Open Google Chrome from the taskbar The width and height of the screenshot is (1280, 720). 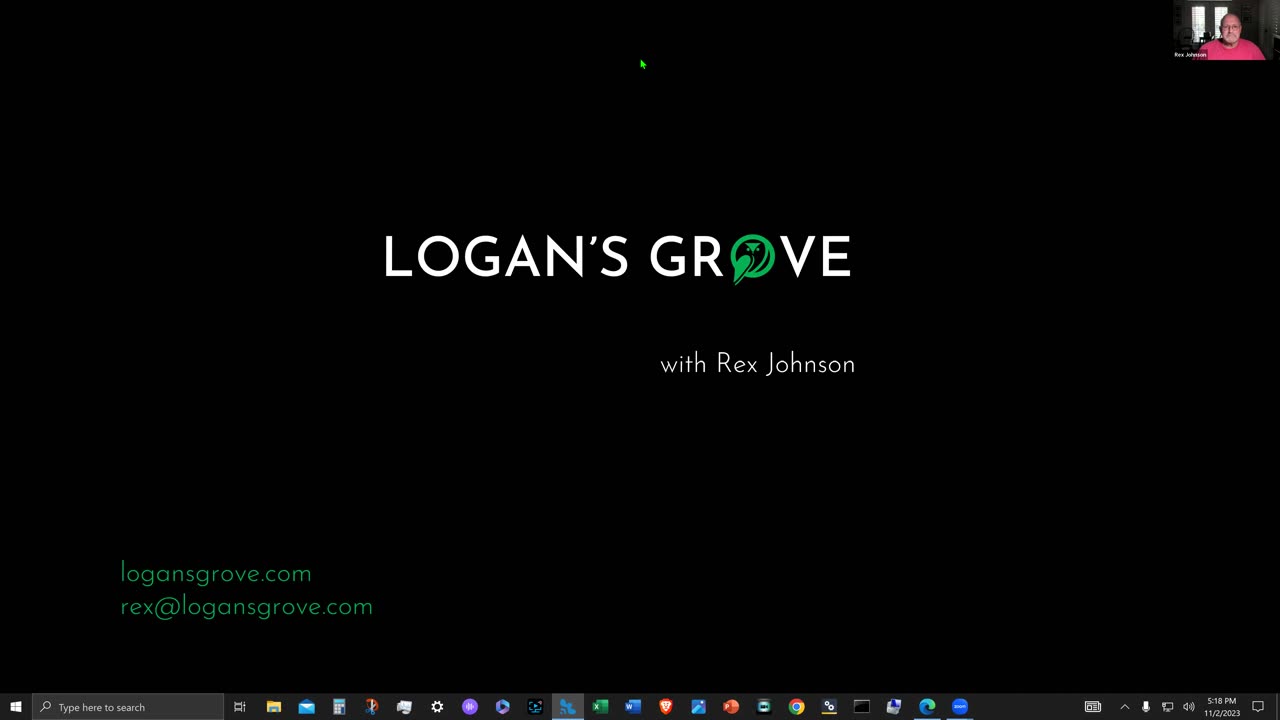[x=796, y=707]
